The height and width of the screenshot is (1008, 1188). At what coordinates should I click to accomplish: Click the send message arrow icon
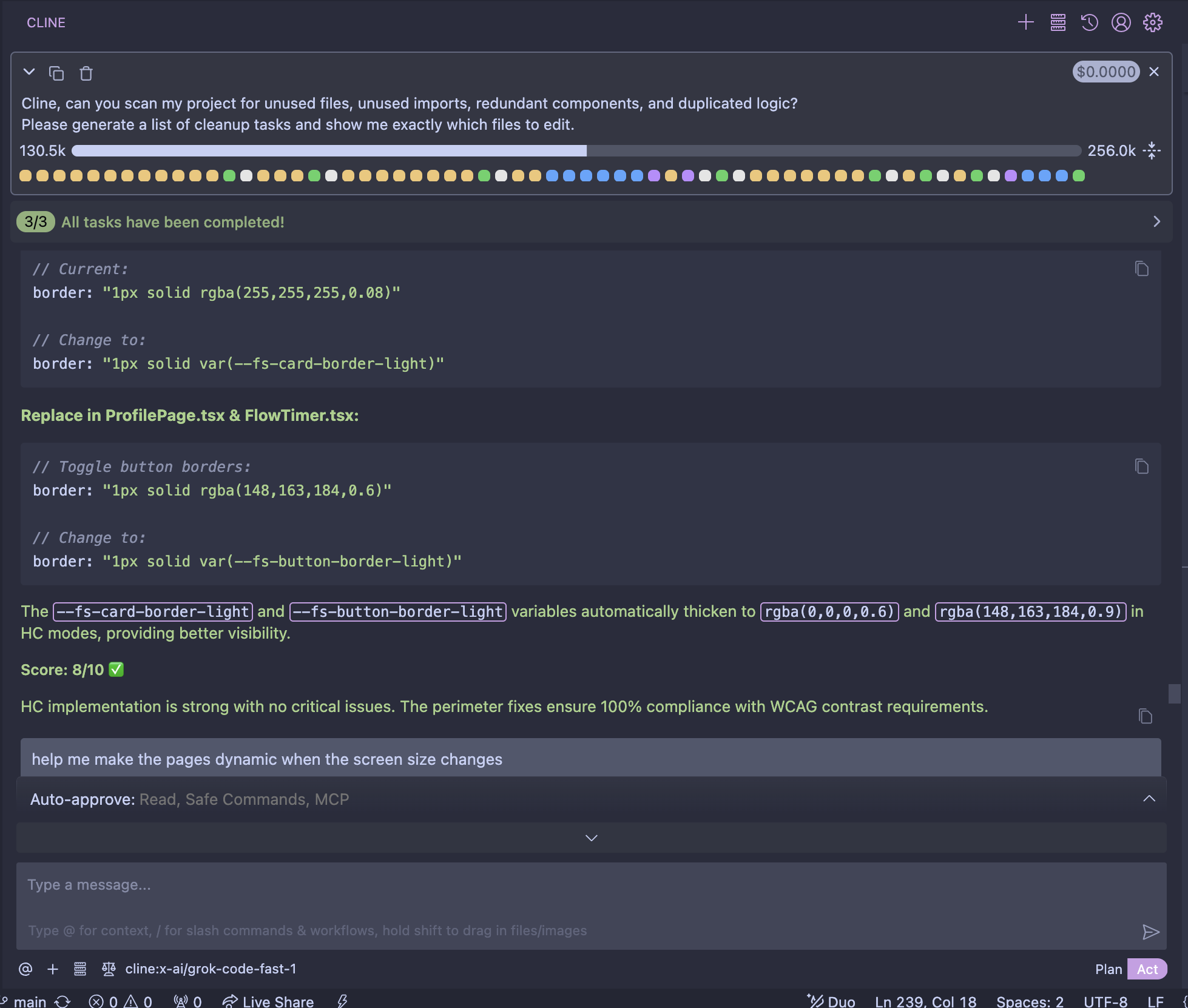click(1150, 932)
